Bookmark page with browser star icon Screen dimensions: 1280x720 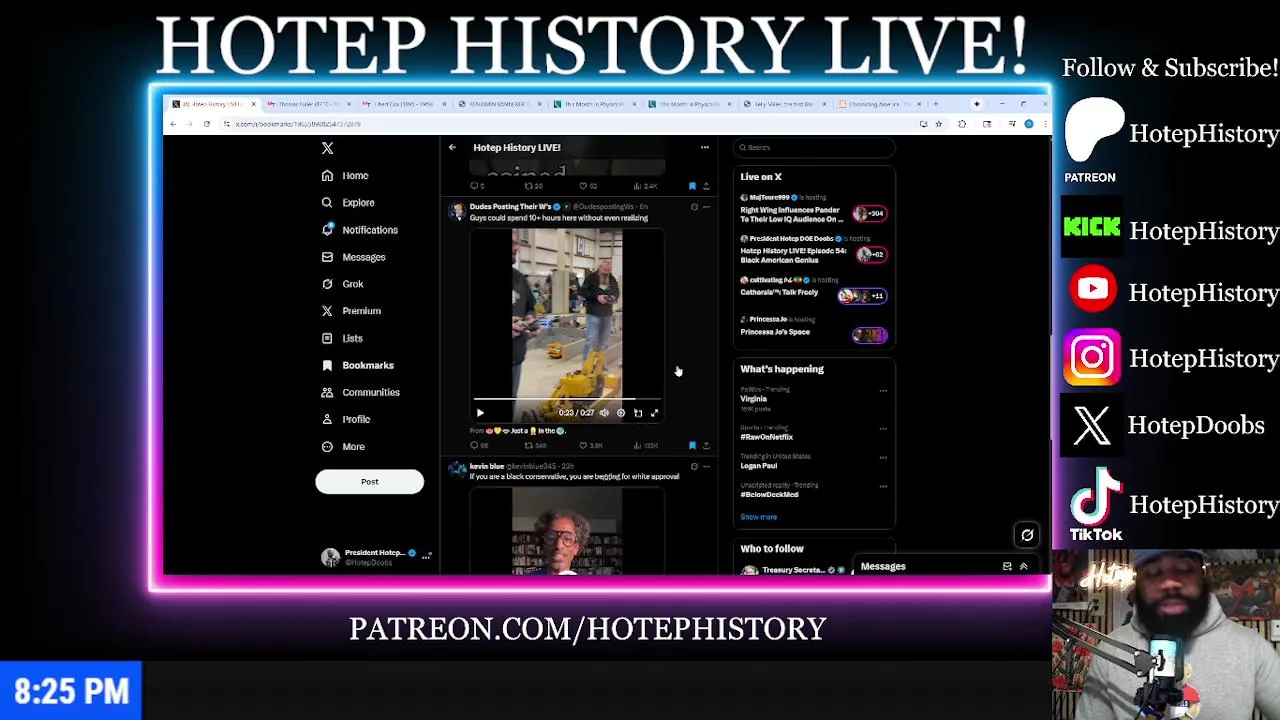pos(938,124)
